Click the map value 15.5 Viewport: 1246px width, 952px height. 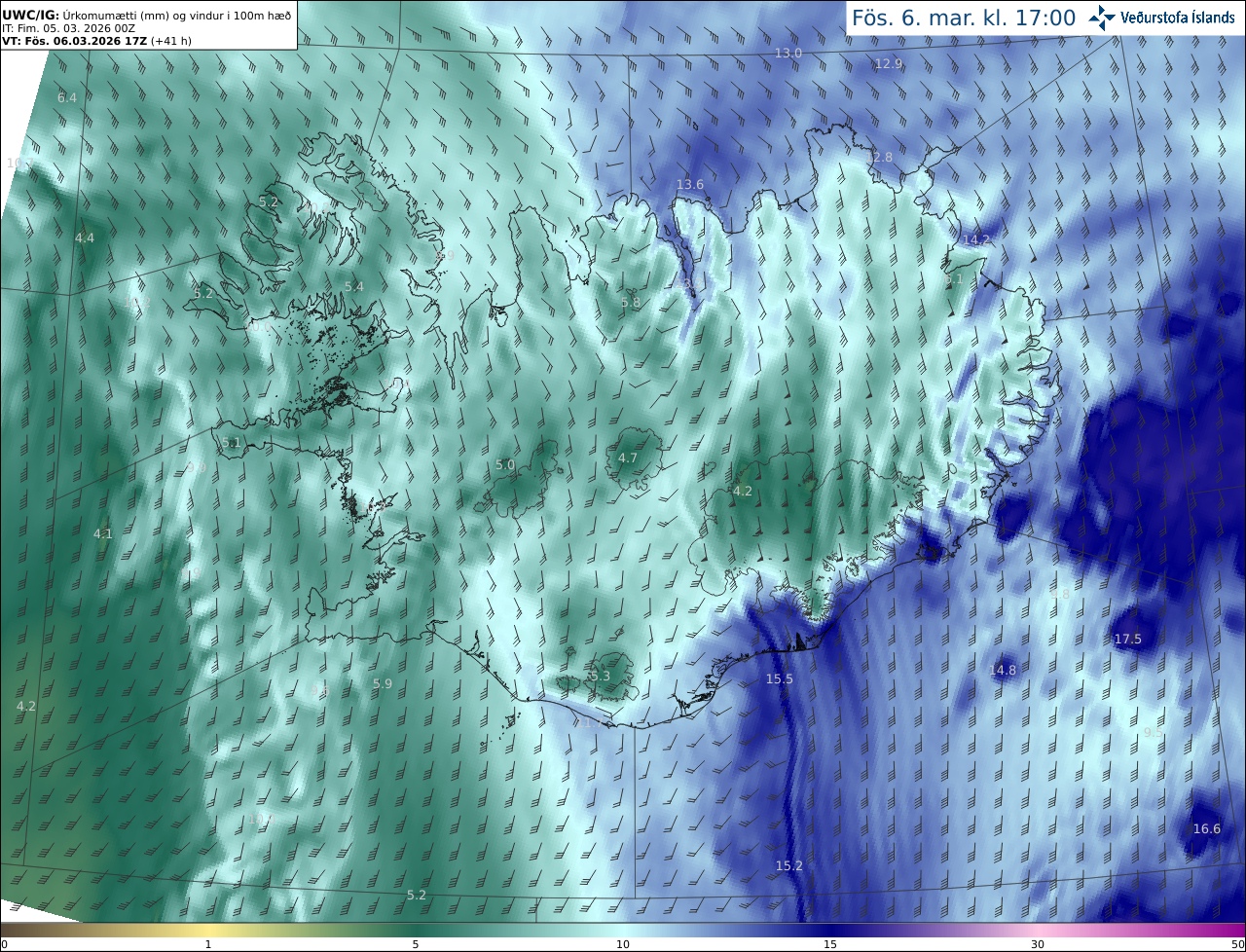(x=780, y=678)
